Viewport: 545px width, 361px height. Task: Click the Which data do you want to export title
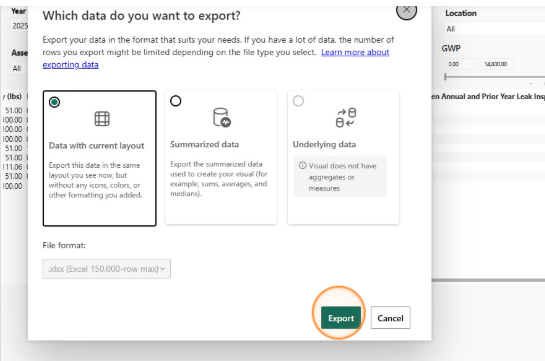pyautogui.click(x=141, y=16)
